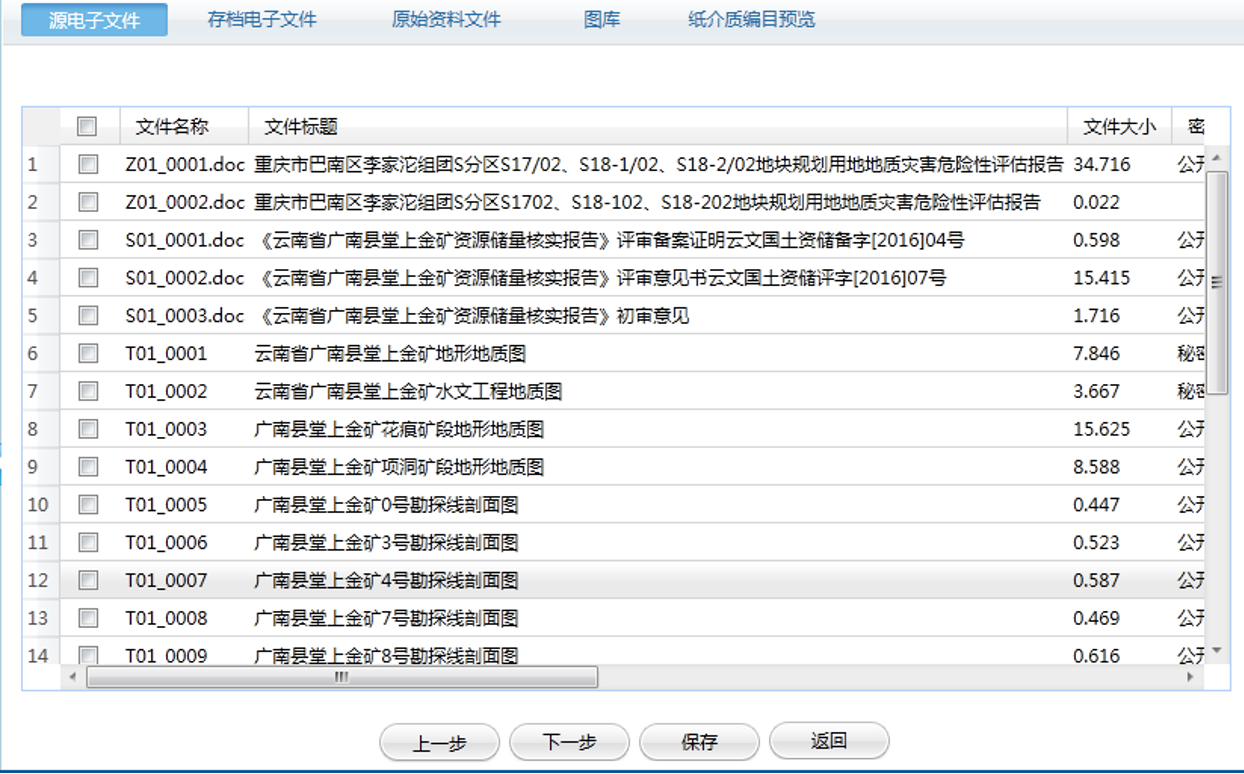Toggle the select-all checkbox in header
Image resolution: width=1244 pixels, height=774 pixels.
tap(87, 126)
